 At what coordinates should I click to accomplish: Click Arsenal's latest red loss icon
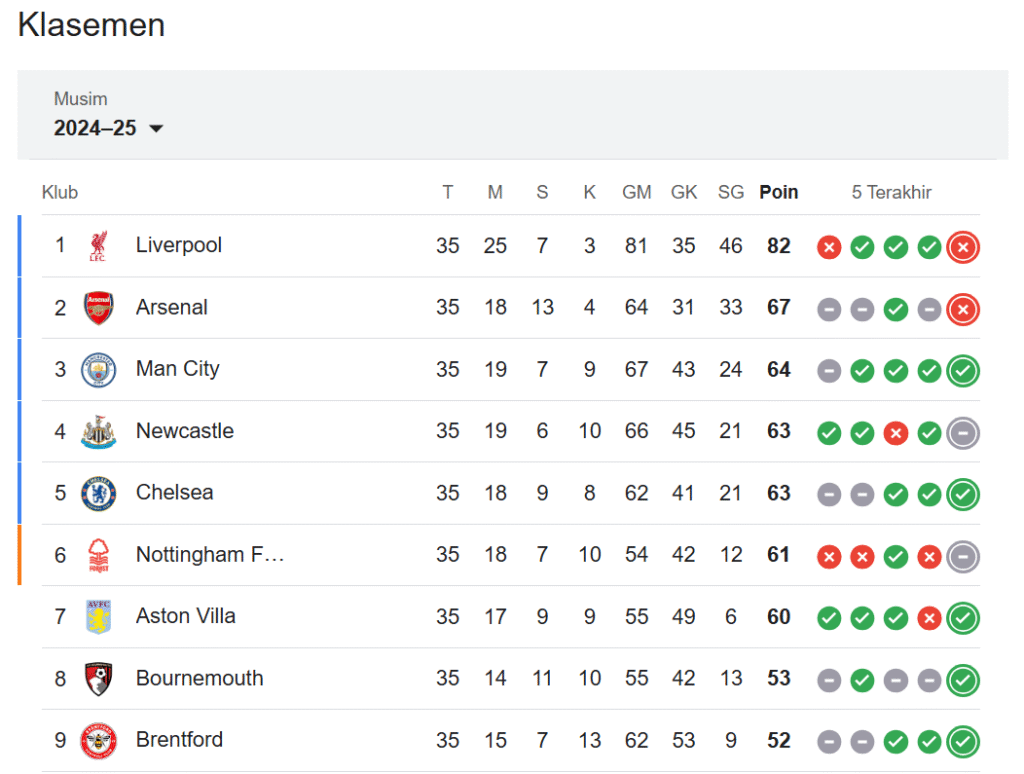pos(963,309)
